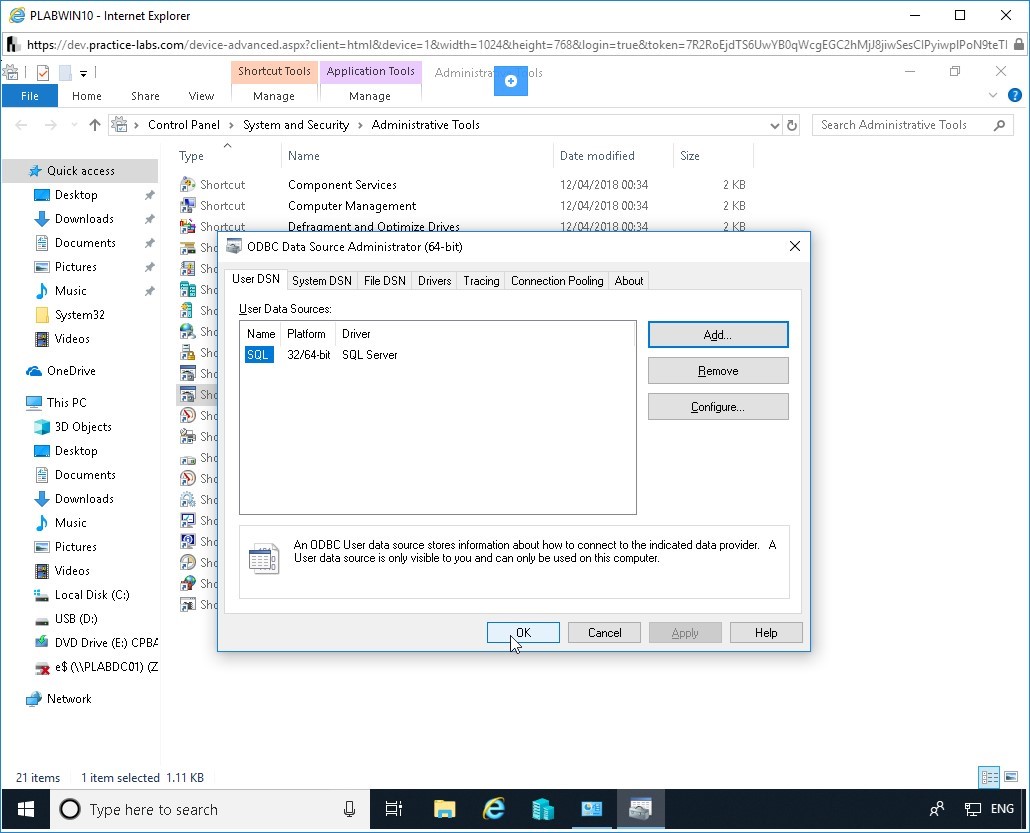1030x833 pixels.
Task: Click the Component Services shortcut icon
Action: tap(188, 185)
